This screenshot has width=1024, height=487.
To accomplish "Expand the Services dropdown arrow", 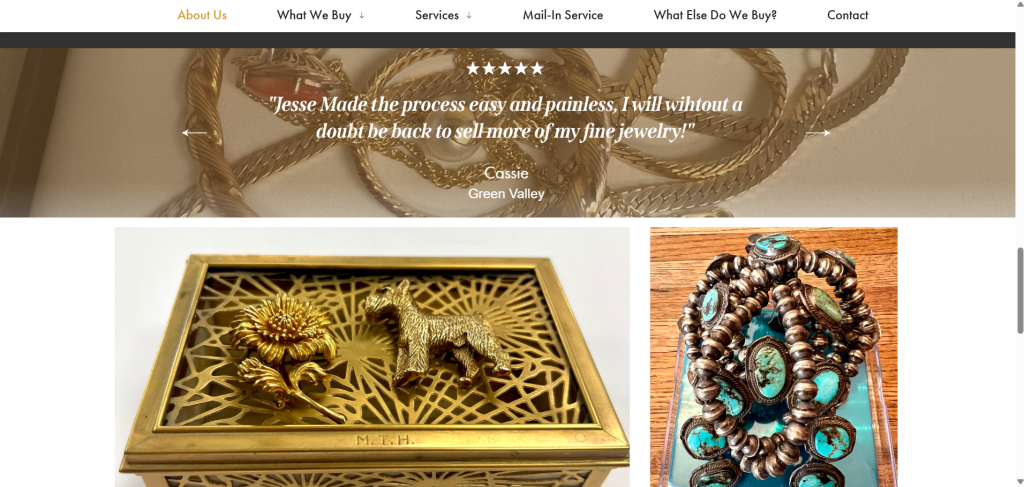I will click(x=469, y=16).
